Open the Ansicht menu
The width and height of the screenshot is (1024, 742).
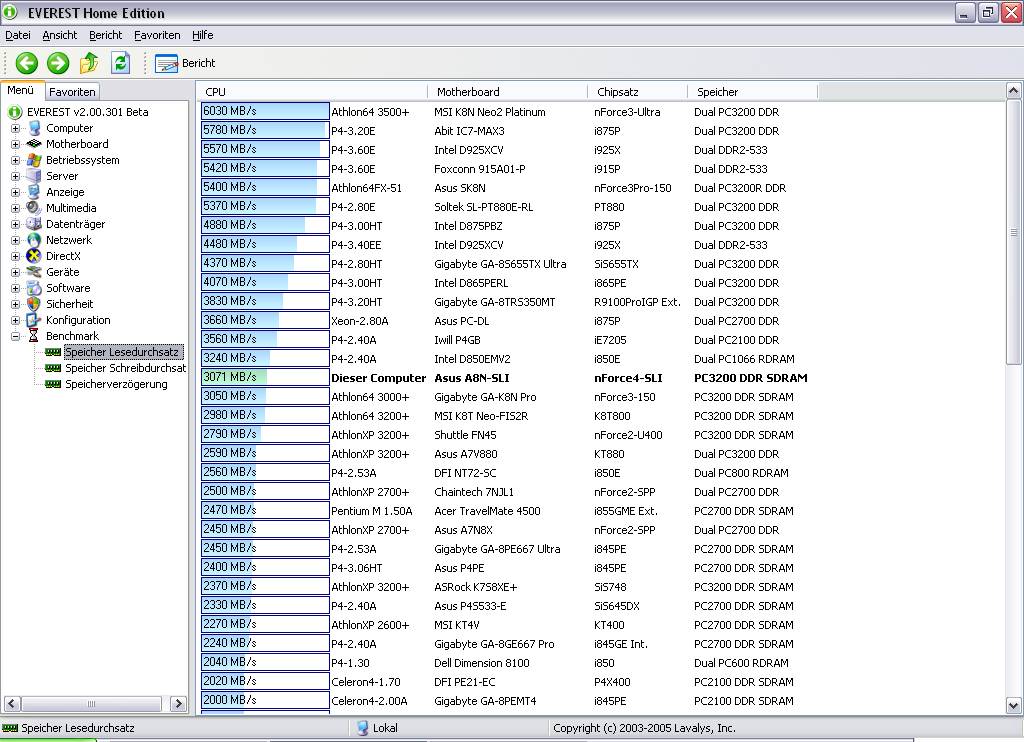point(59,35)
